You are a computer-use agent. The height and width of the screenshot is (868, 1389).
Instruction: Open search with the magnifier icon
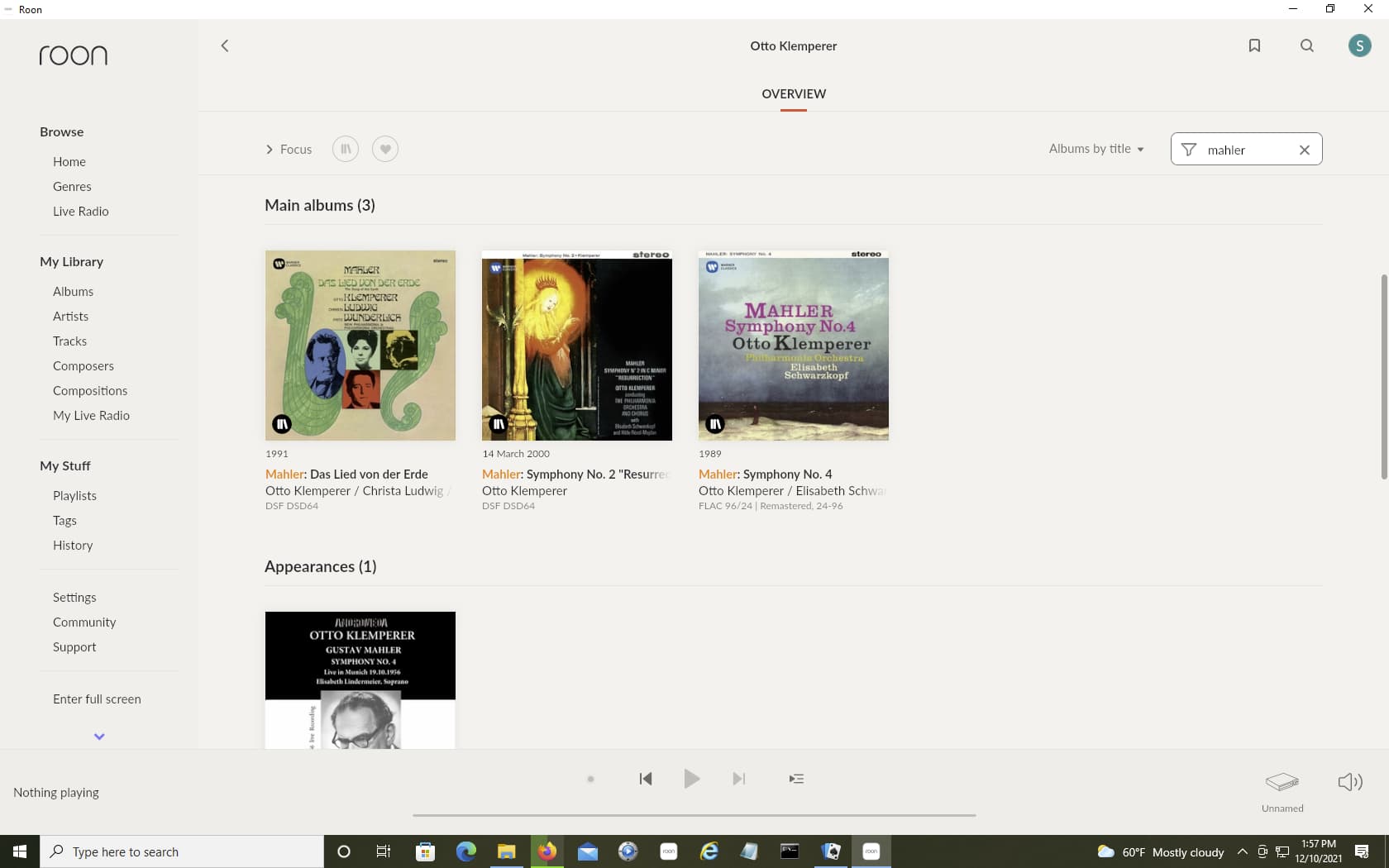click(x=1307, y=45)
